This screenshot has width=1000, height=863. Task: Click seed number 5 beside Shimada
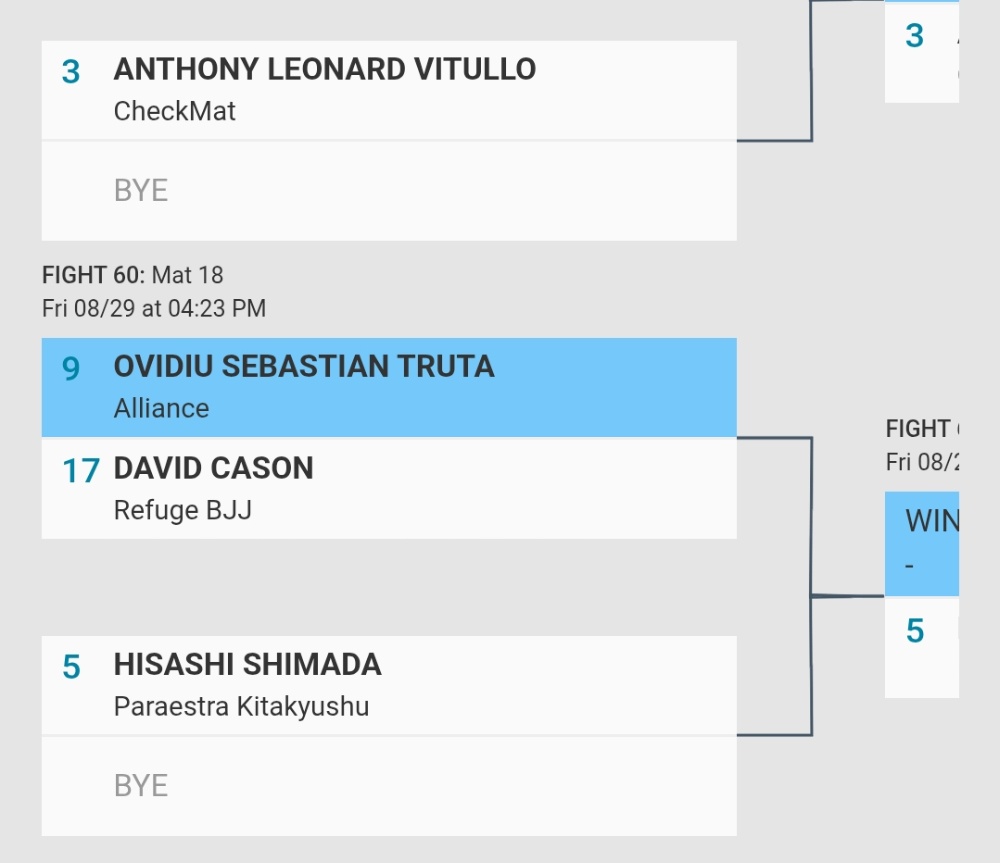[71, 667]
